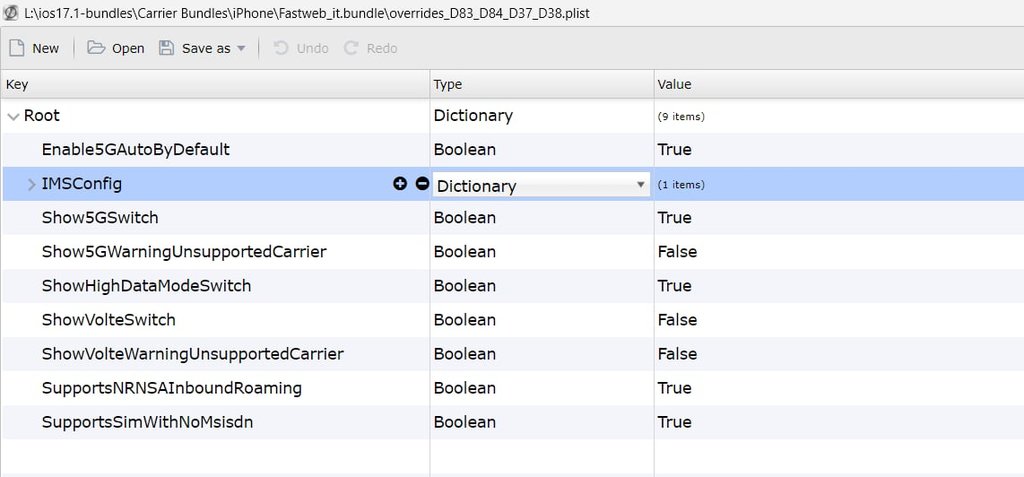Viewport: 1024px width, 477px height.
Task: Click False value of ShowVolteSwitch
Action: [677, 320]
